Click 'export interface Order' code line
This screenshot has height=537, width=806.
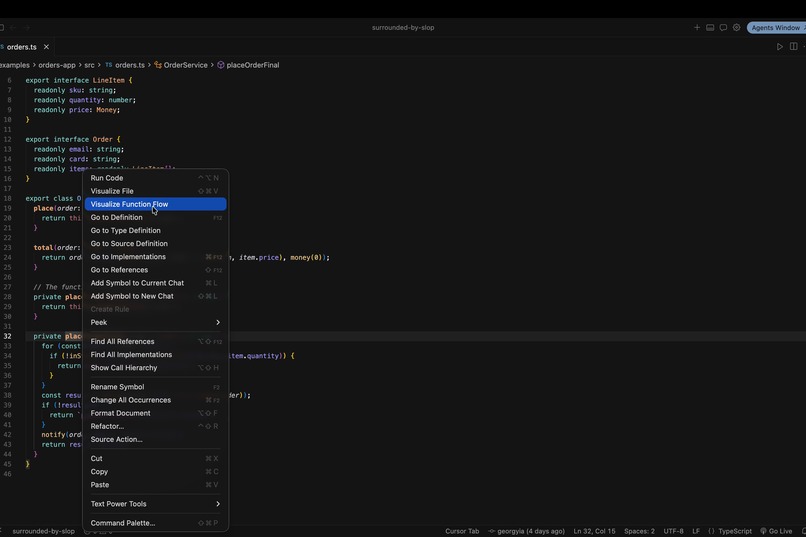click(73, 140)
